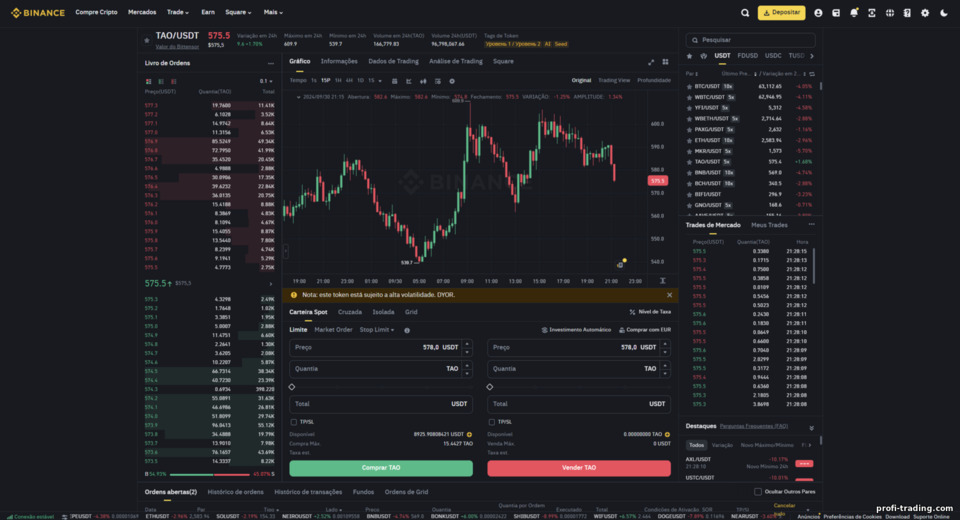
Task: Open the notifications bell
Action: (x=853, y=13)
